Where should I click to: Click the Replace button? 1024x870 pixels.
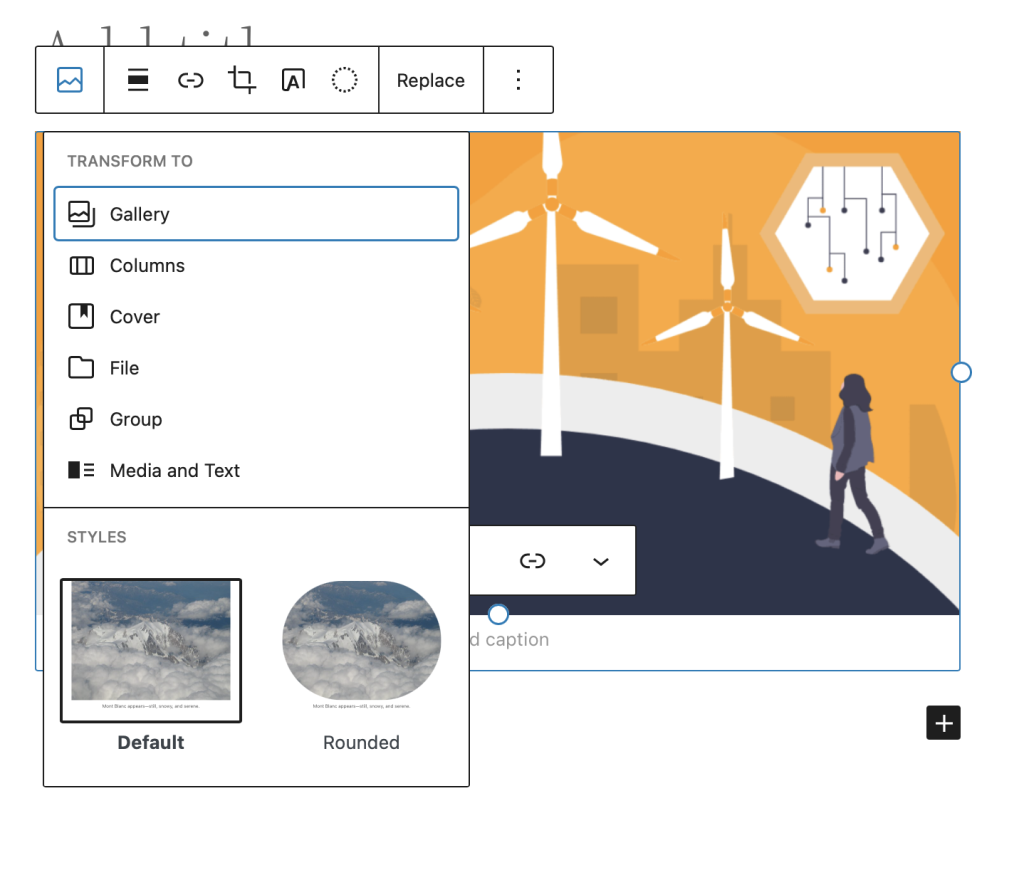tap(430, 79)
